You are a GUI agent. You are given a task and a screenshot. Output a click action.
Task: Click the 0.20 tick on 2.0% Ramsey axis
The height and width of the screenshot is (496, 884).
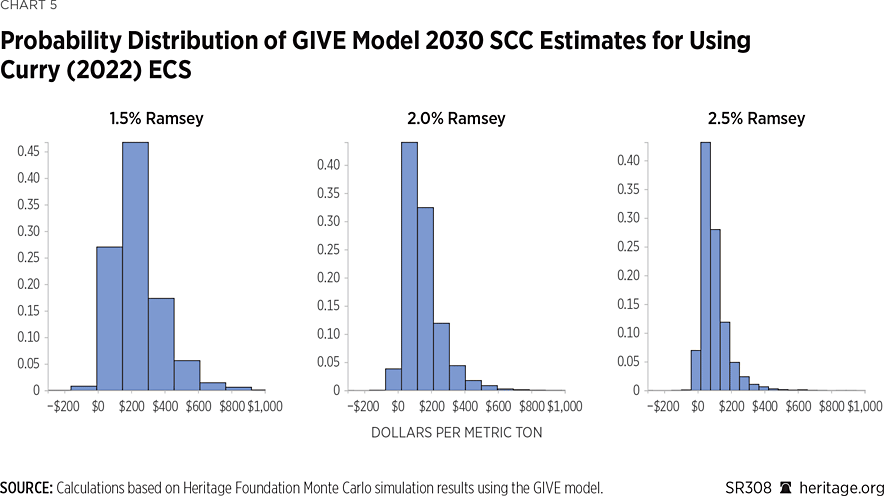(x=327, y=278)
